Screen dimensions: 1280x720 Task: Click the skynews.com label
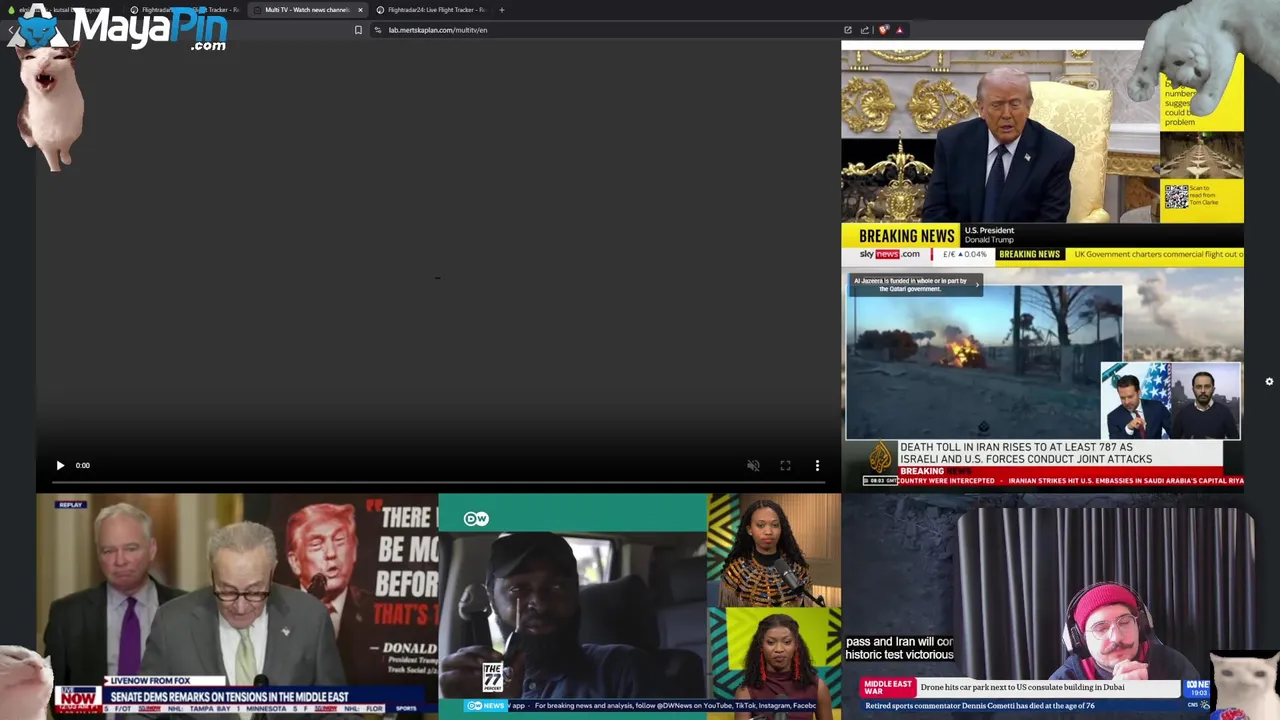pyautogui.click(x=889, y=254)
